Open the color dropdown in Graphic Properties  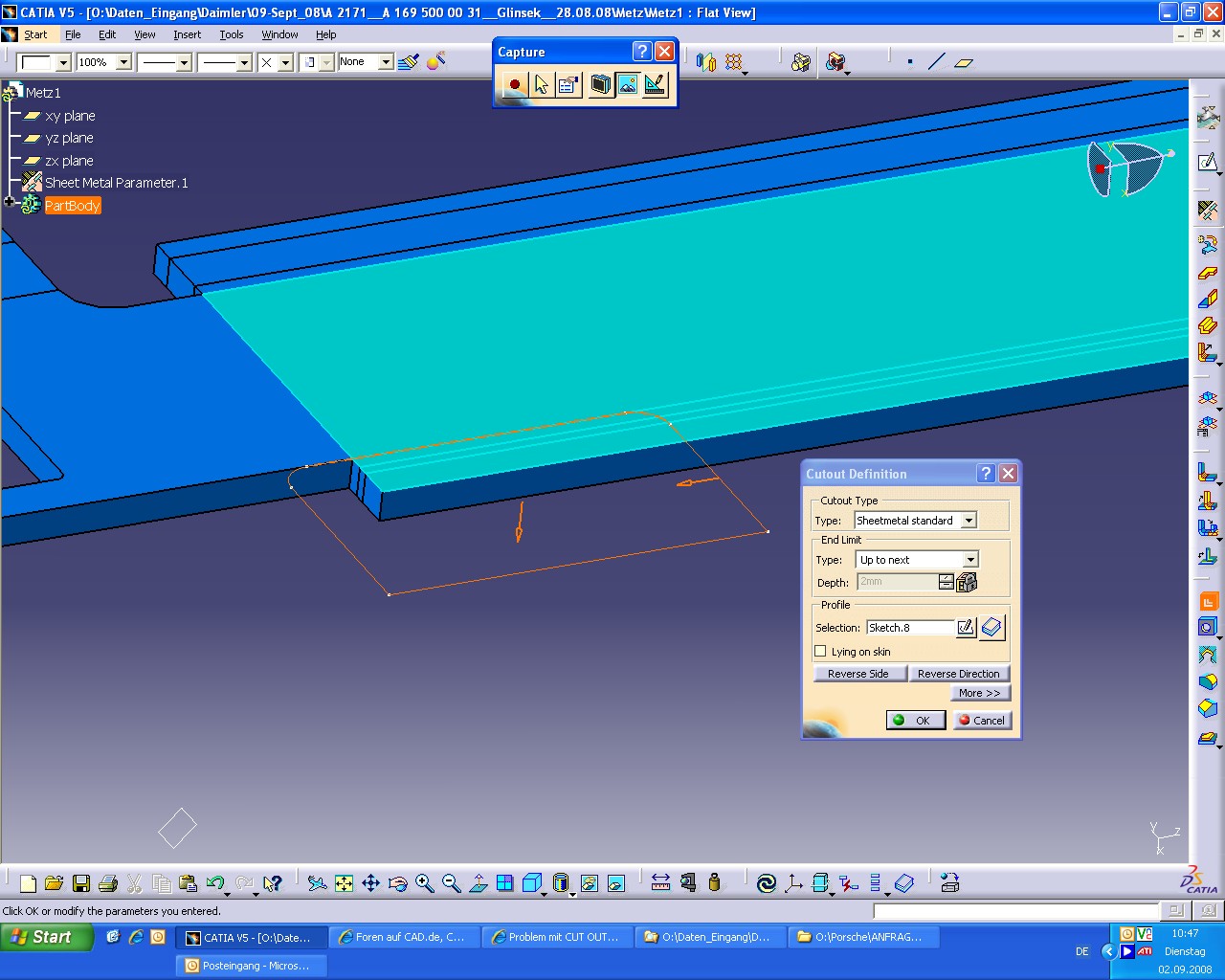64,62
